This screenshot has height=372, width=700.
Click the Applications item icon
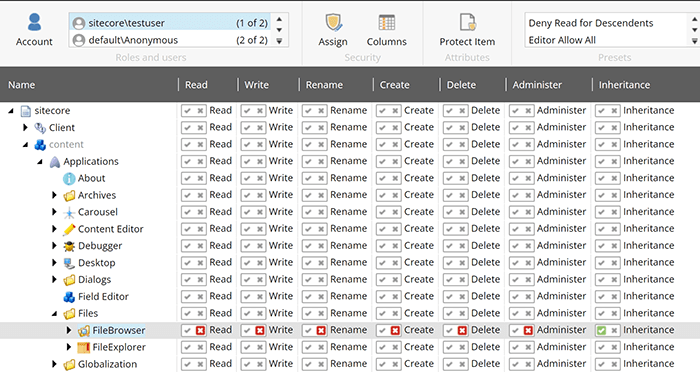[x=54, y=162]
